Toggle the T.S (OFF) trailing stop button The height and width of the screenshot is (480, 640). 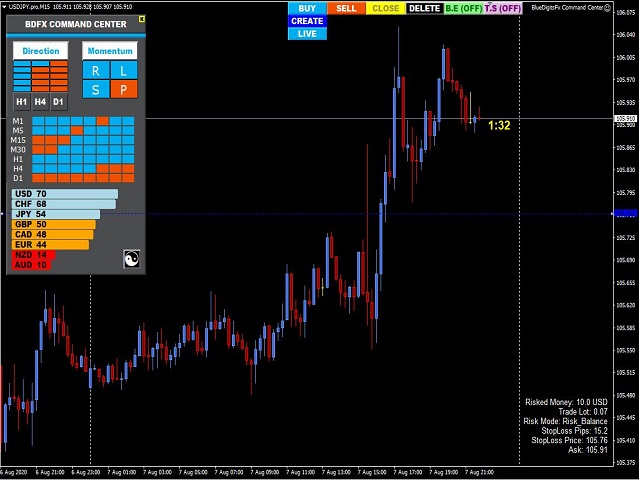pos(503,8)
